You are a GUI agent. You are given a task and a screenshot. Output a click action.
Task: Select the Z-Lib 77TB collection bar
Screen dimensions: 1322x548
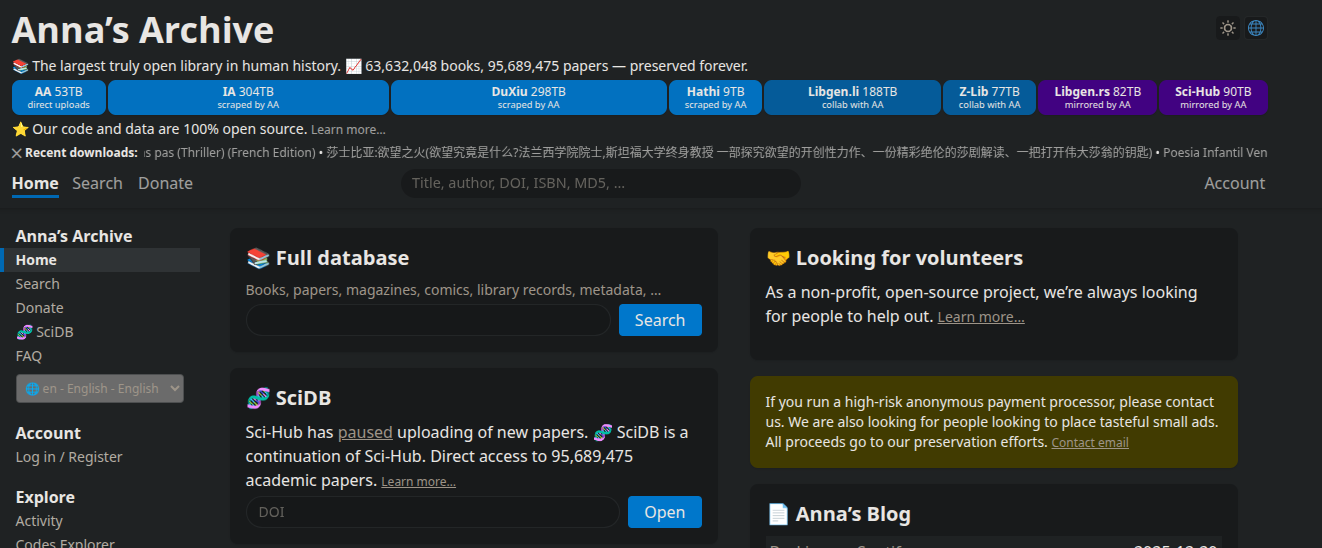click(990, 98)
